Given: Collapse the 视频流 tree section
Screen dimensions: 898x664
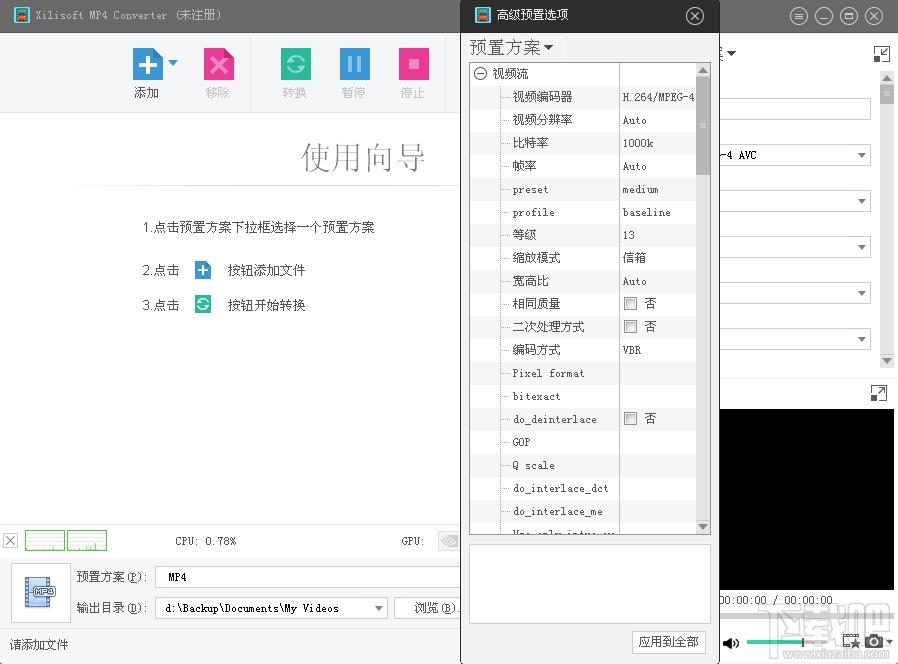Looking at the screenshot, I should (x=480, y=73).
